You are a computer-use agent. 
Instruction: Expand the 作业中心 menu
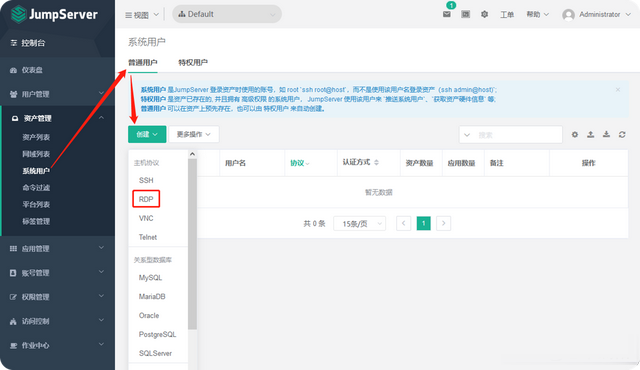57,345
